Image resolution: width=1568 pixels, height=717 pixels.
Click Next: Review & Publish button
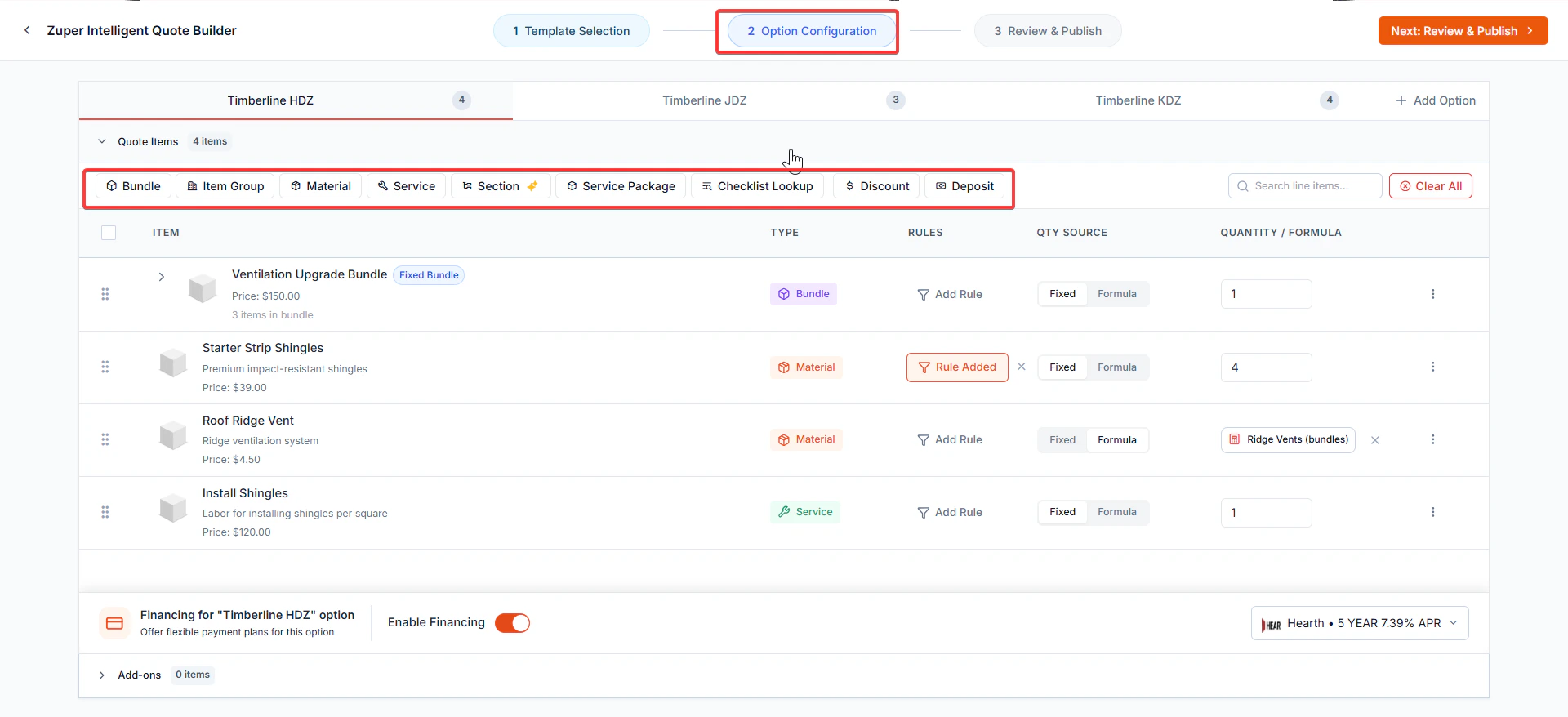[1463, 31]
